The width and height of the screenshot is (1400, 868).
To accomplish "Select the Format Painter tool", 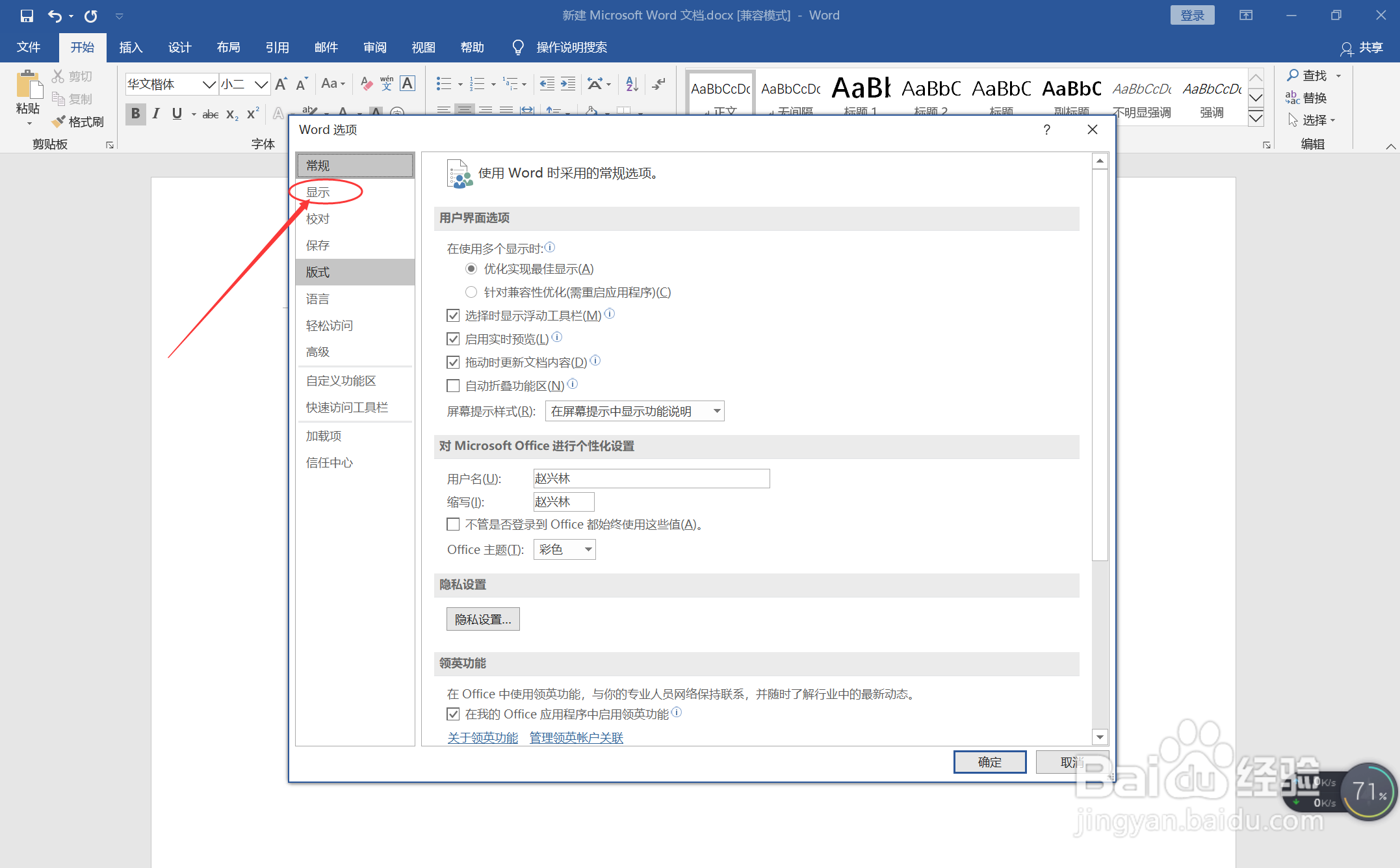I will [x=78, y=122].
